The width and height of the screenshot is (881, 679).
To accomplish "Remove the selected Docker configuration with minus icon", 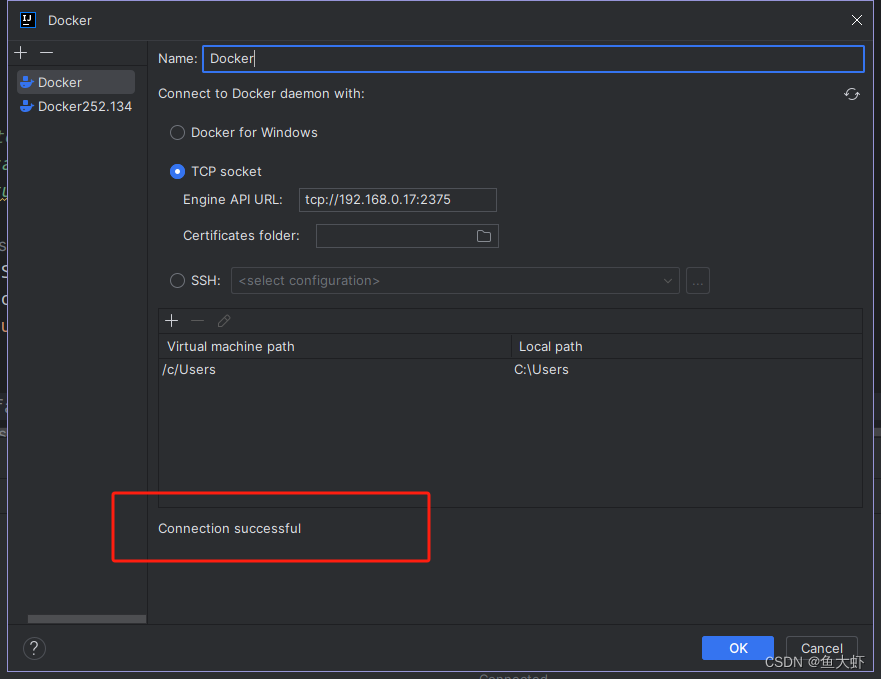I will [x=47, y=53].
